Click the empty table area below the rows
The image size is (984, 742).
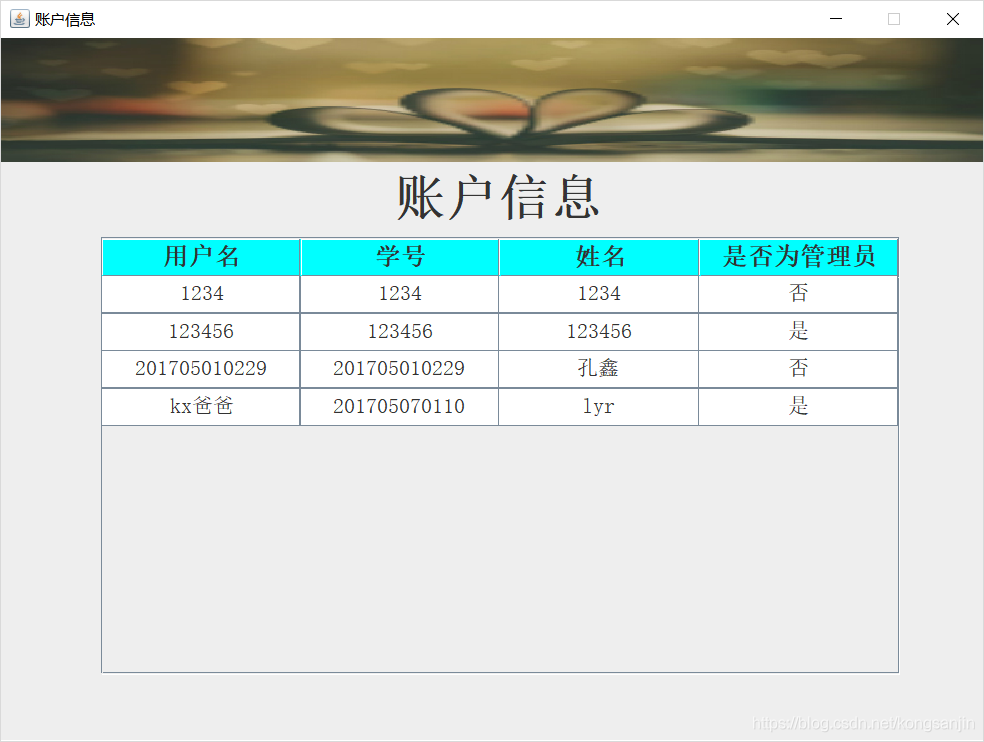click(499, 548)
